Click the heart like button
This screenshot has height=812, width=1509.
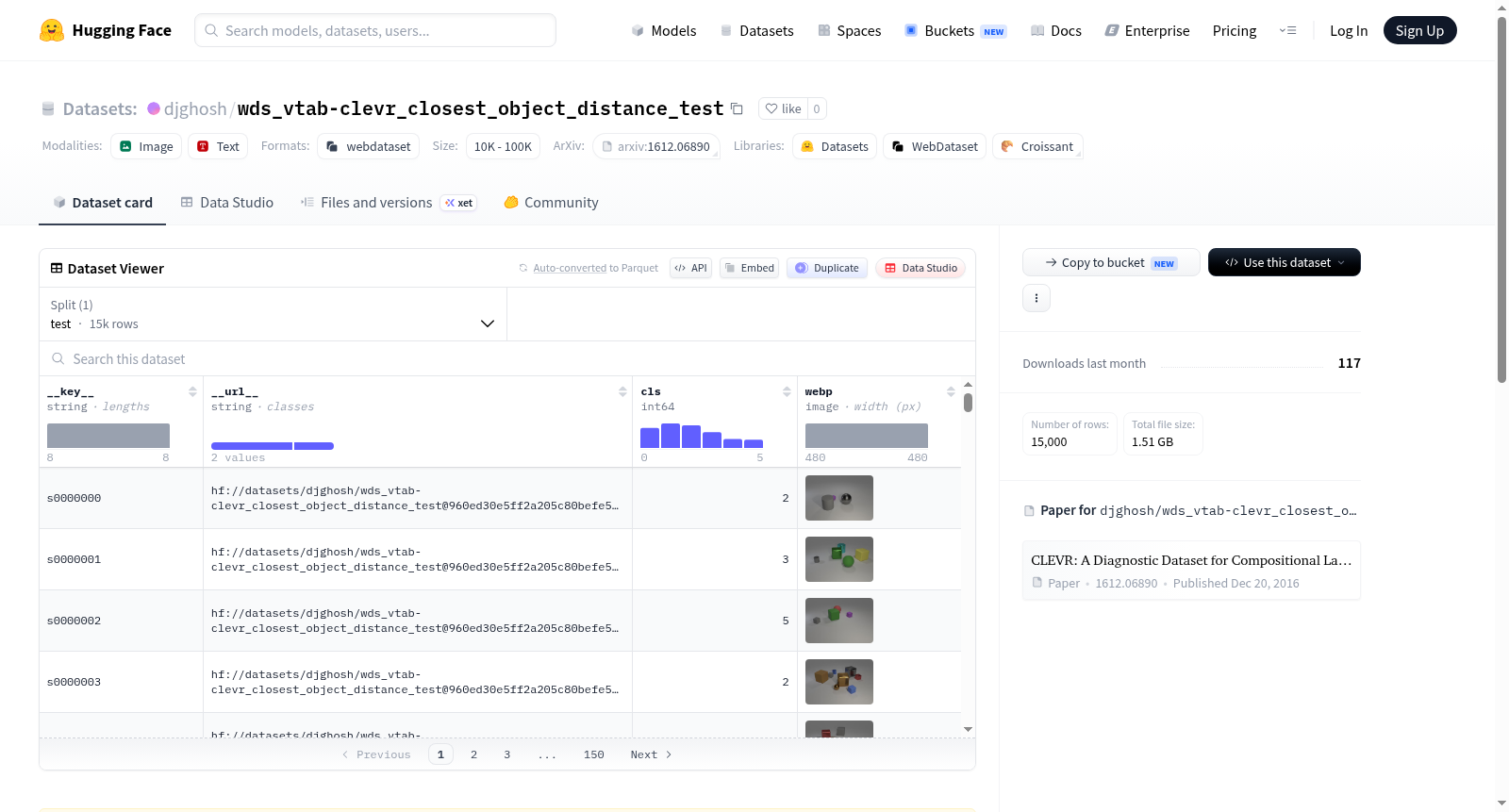(783, 108)
